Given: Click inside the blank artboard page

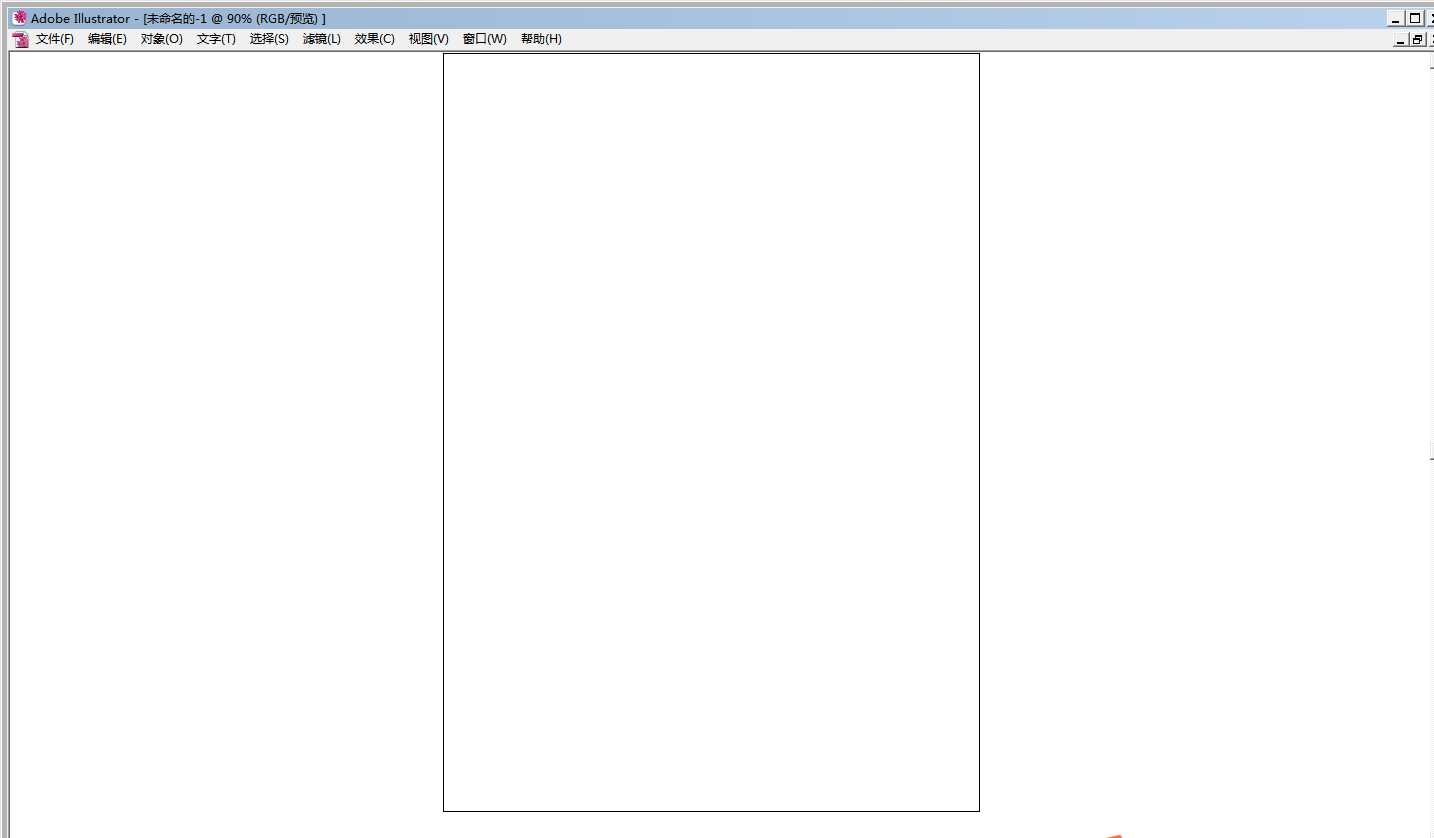Looking at the screenshot, I should coord(711,432).
